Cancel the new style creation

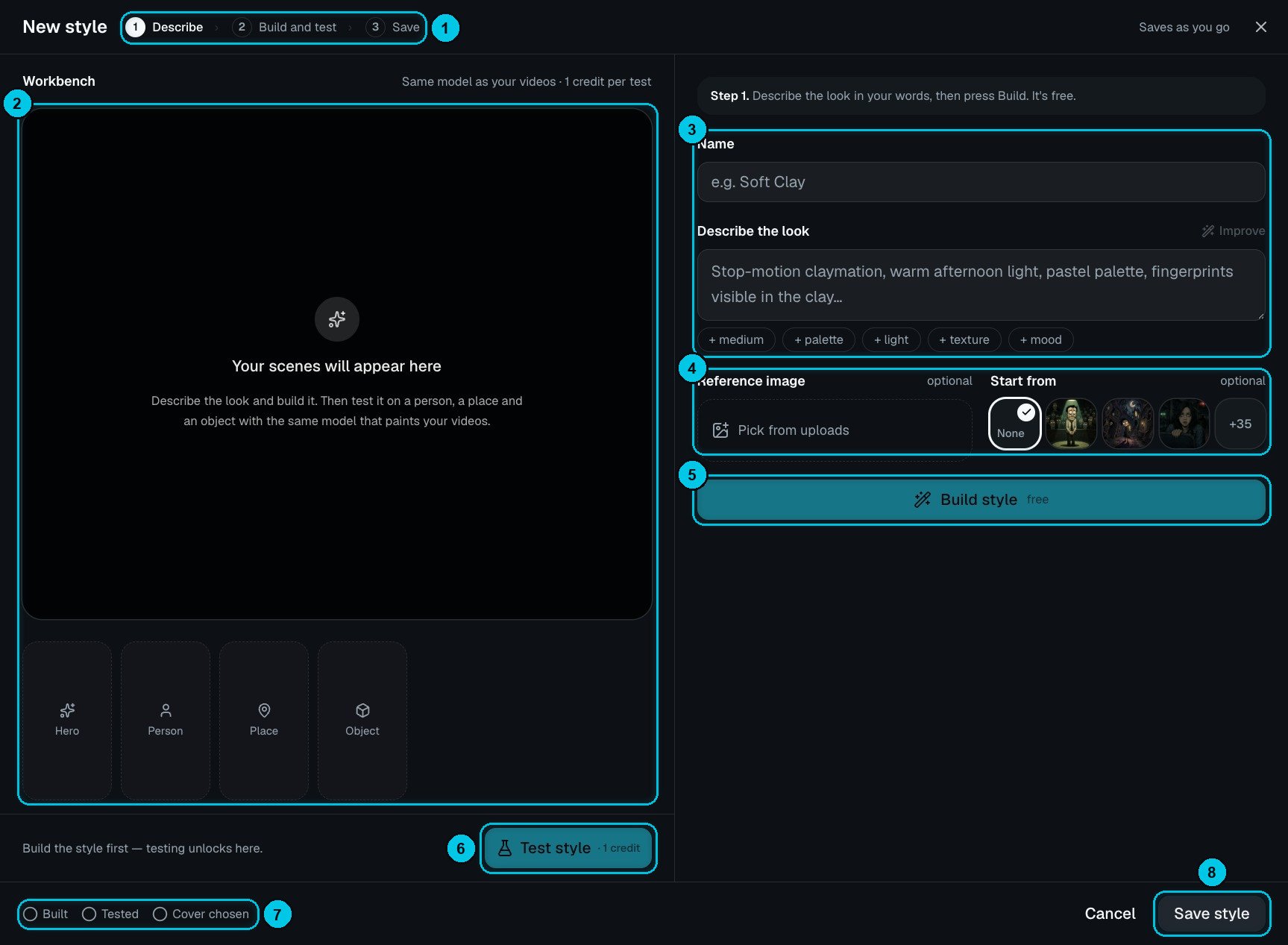[x=1110, y=914]
